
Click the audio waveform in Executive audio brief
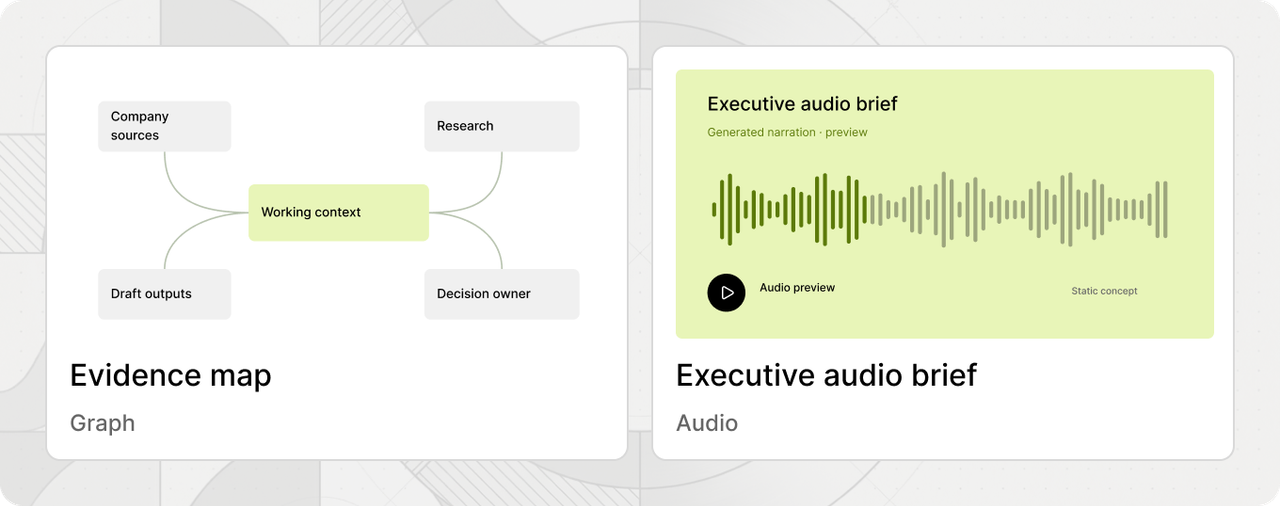click(x=940, y=209)
